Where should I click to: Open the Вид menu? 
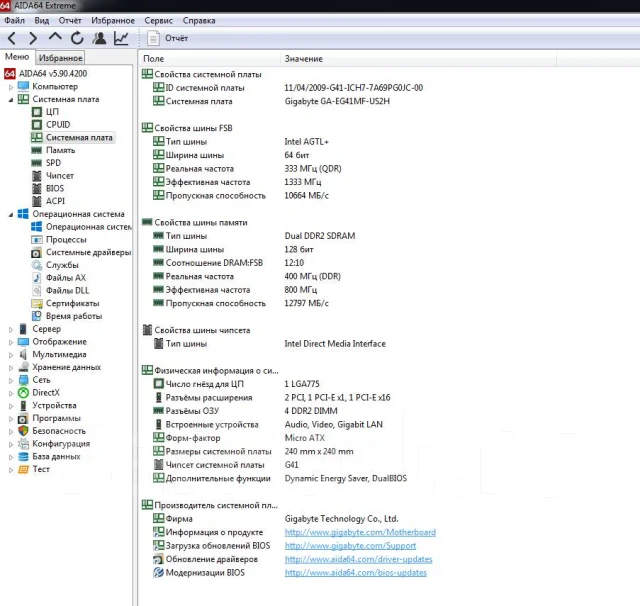42,20
